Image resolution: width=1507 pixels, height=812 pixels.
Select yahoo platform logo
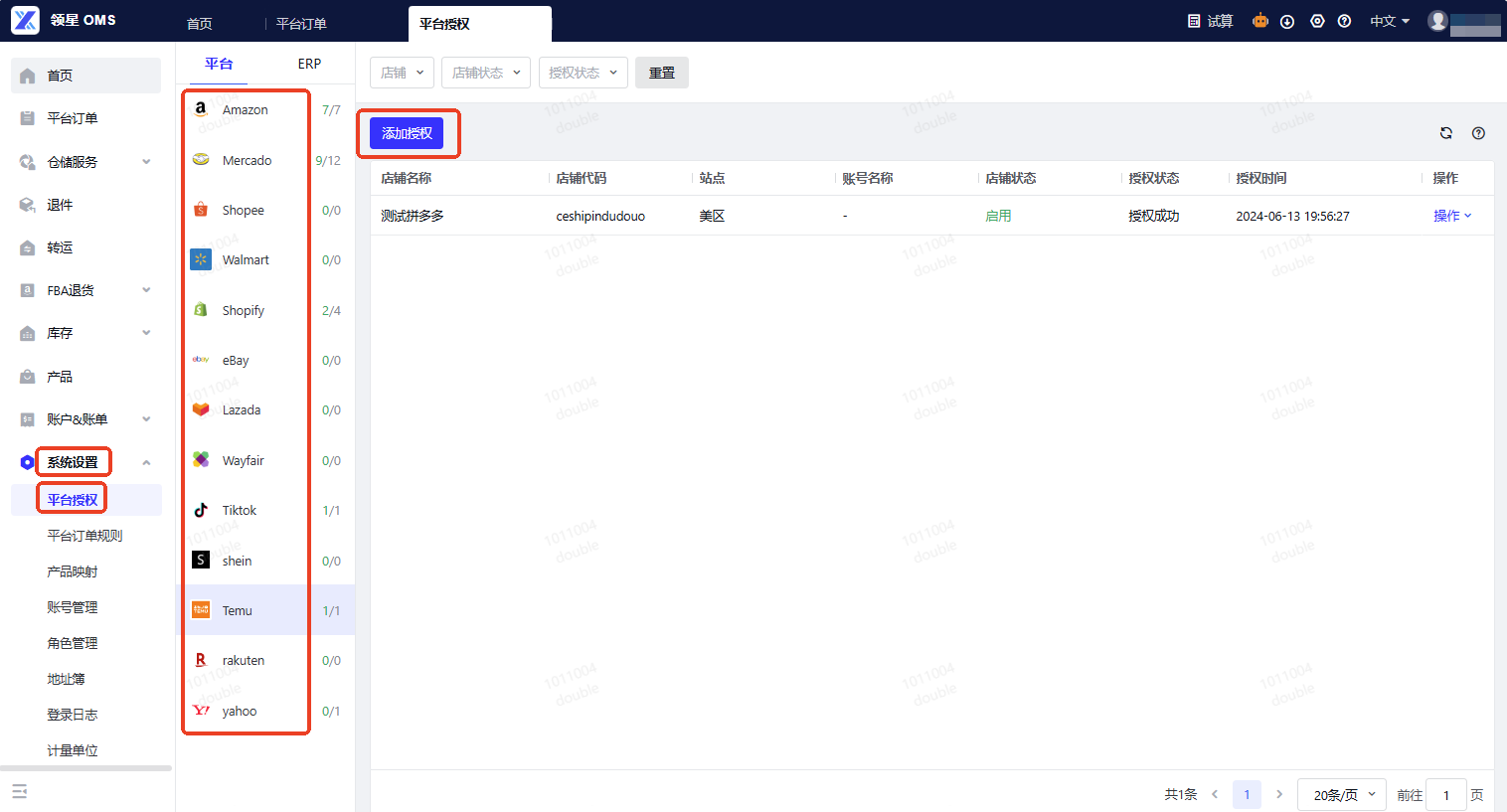click(201, 711)
